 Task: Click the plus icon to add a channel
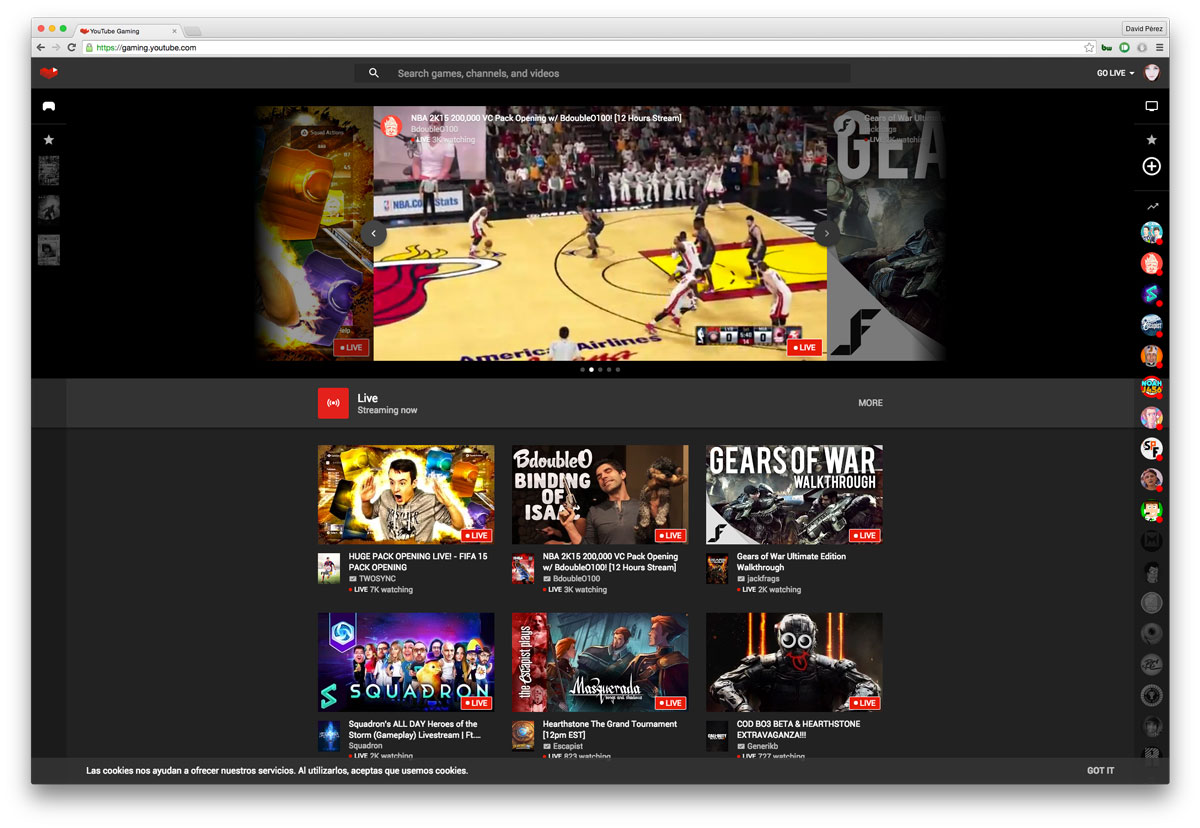pos(1151,167)
